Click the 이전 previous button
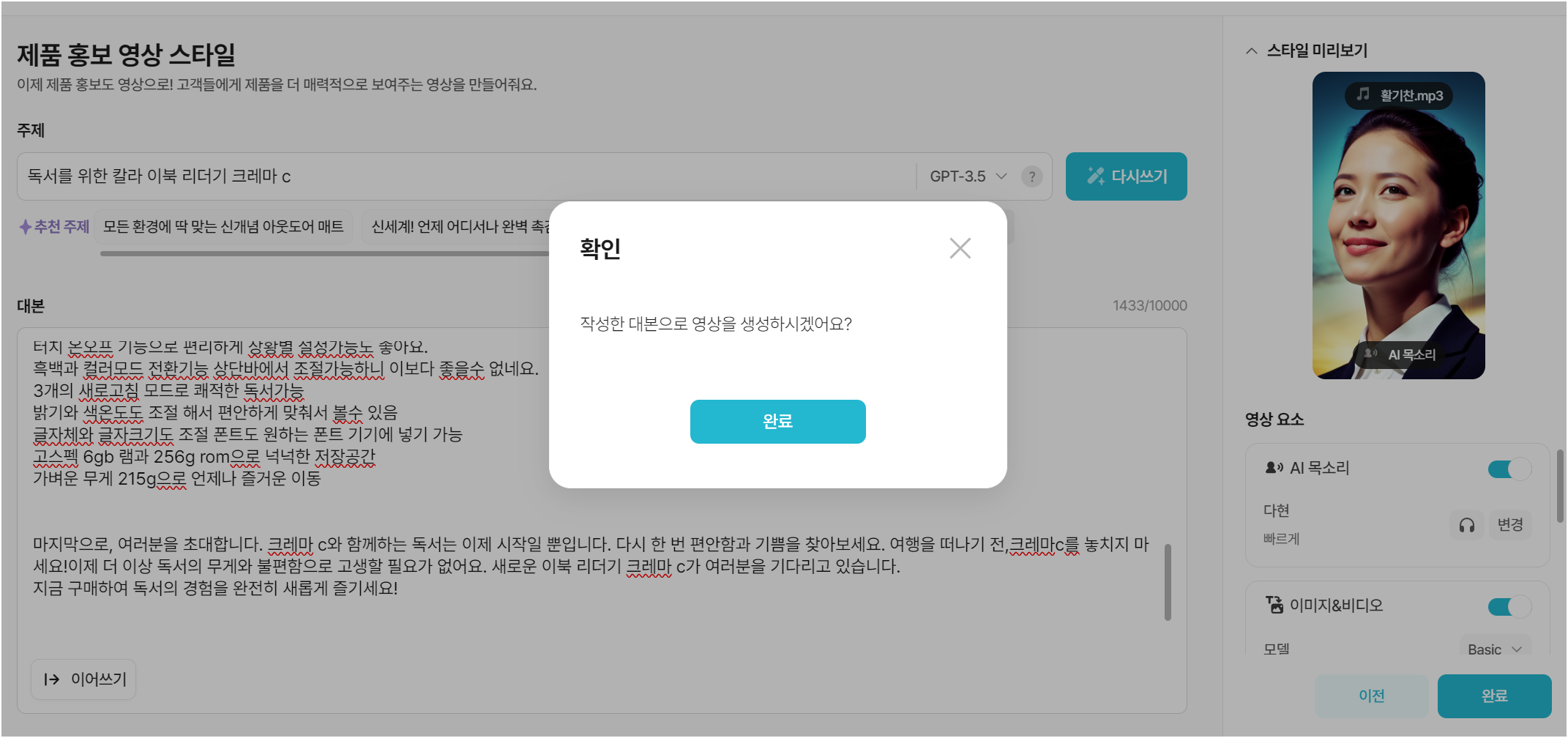This screenshot has width=1568, height=738. coord(1371,696)
